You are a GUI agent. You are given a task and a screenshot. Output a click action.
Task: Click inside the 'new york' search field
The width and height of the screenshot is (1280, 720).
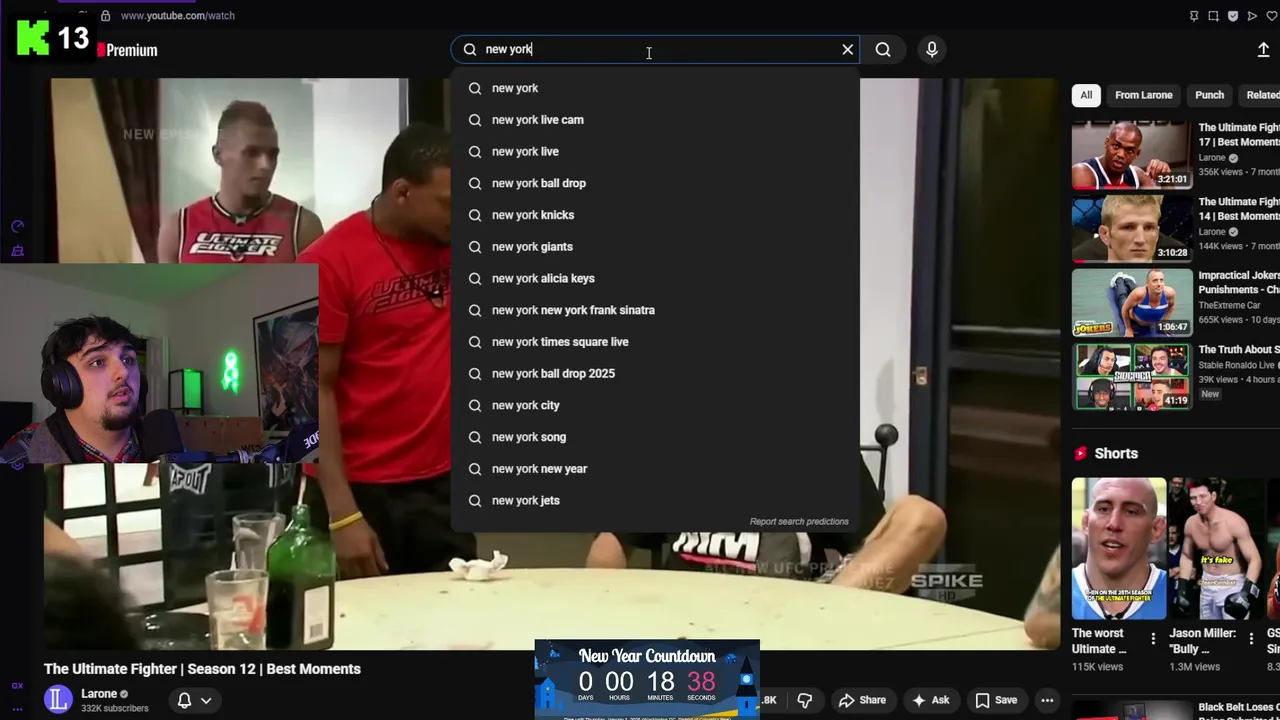(655, 49)
